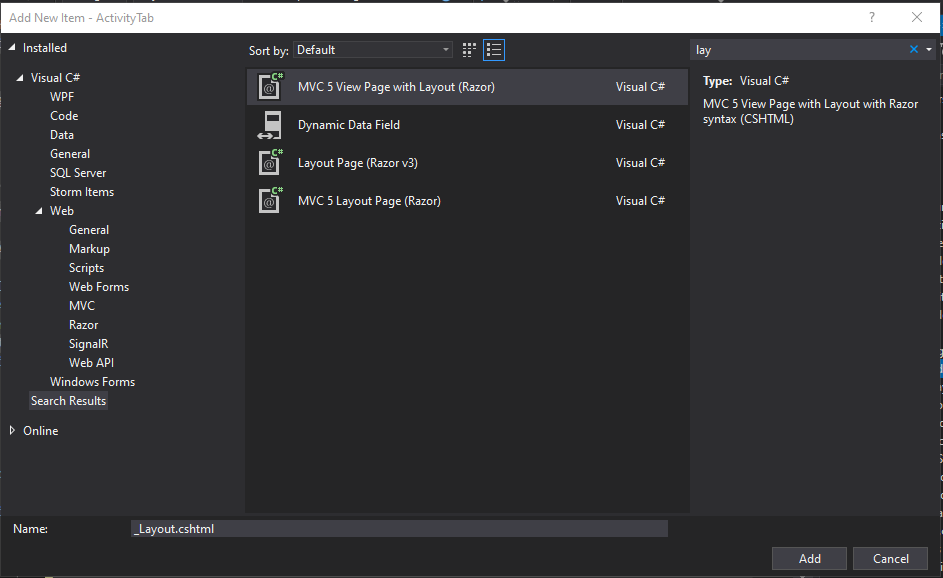Open the search options dropdown arrow
Viewport: 943px width, 578px height.
pyautogui.click(x=929, y=49)
